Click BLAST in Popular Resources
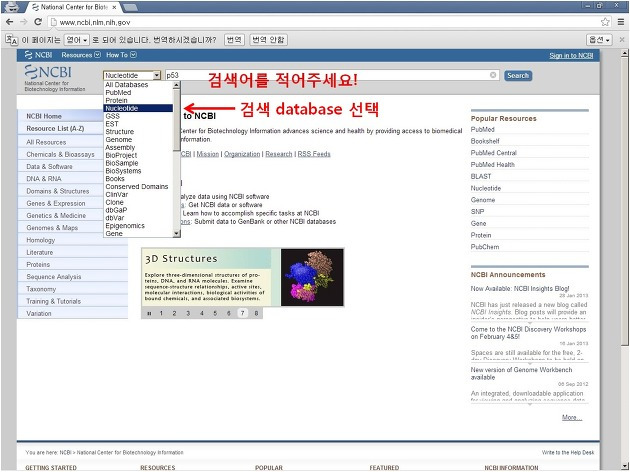 [481, 176]
